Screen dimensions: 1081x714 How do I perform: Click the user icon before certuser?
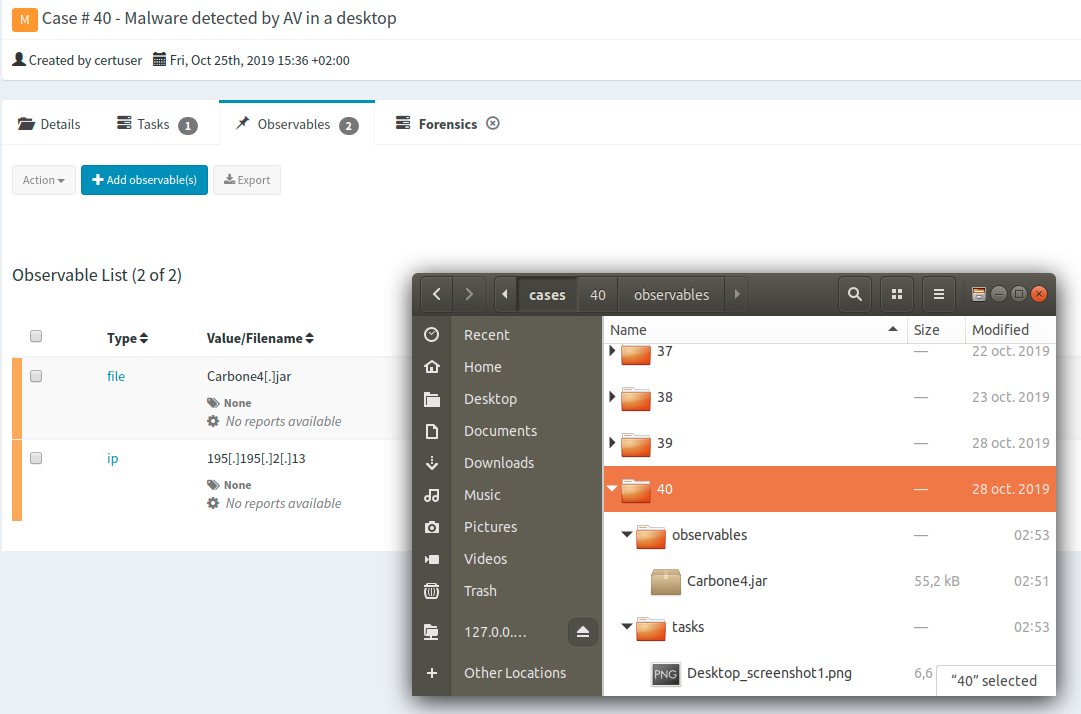pos(17,59)
